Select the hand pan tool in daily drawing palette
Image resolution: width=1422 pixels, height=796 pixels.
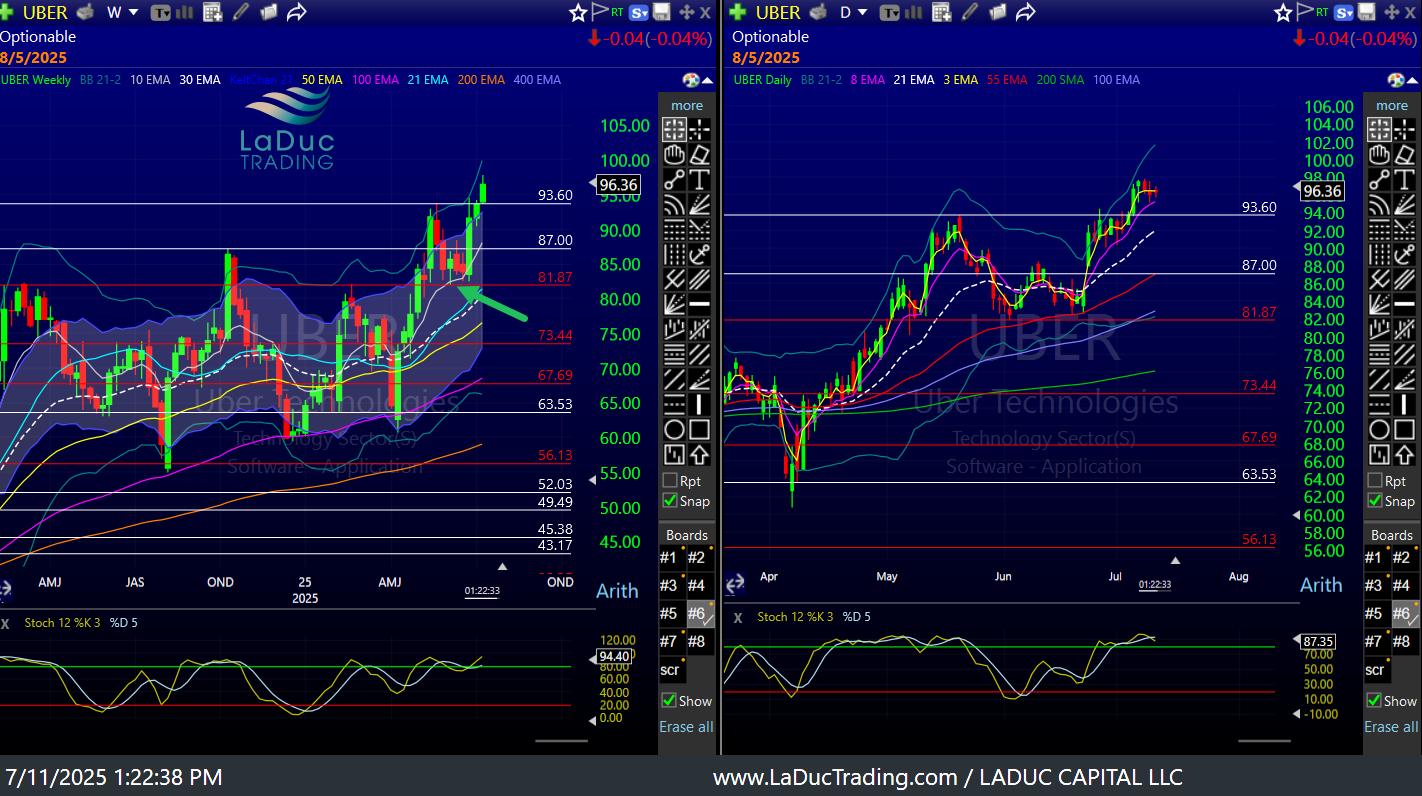point(1379,154)
